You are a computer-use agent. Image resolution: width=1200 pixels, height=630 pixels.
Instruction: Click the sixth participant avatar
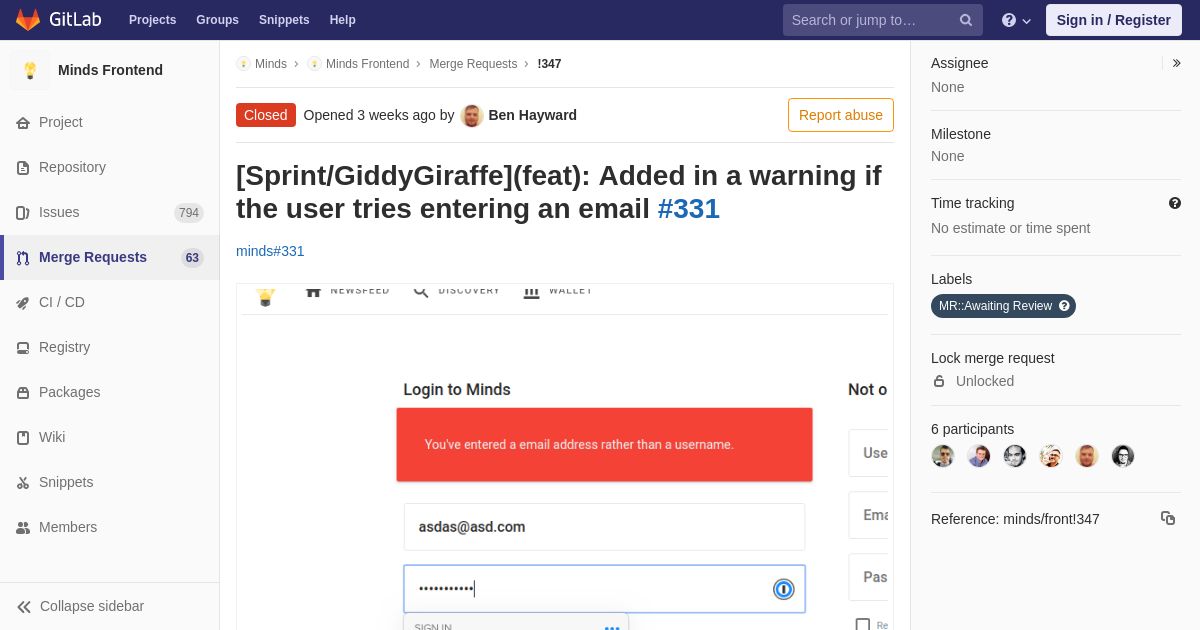click(1123, 456)
